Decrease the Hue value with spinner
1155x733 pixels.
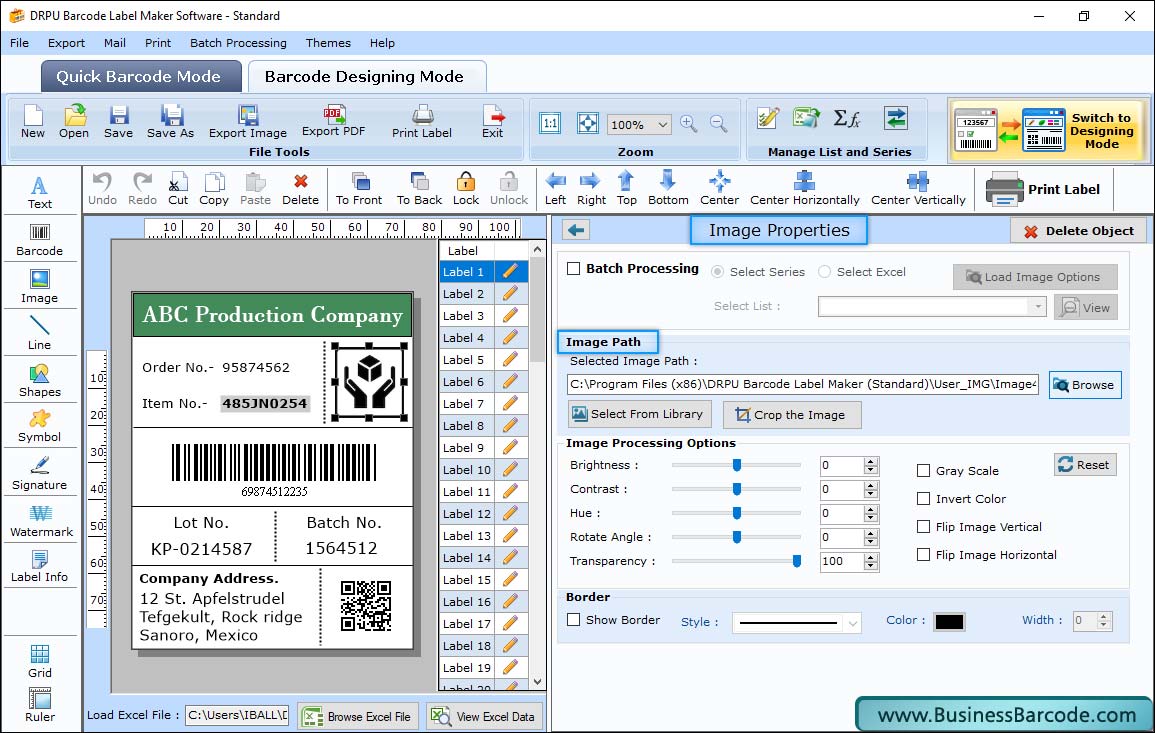871,518
